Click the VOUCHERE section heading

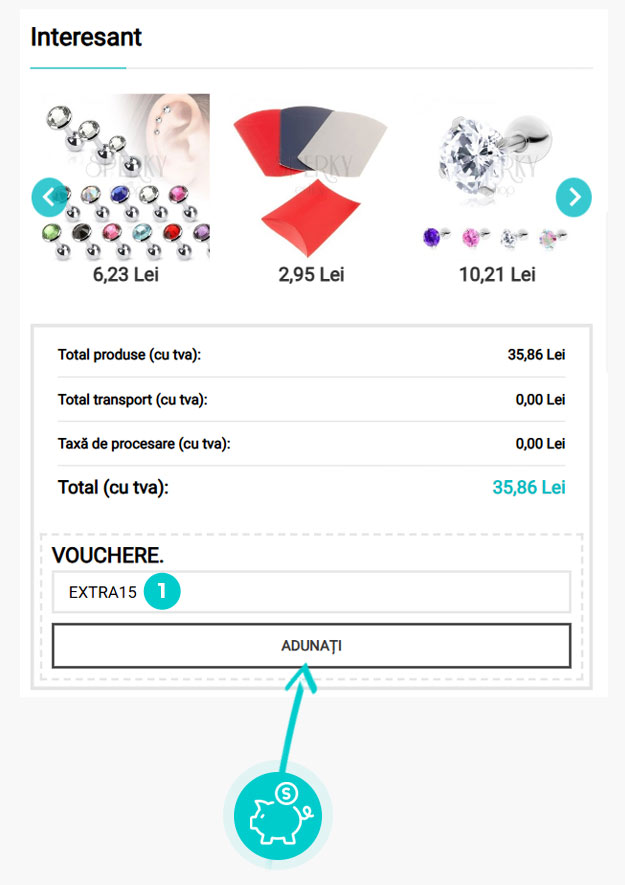point(108,556)
